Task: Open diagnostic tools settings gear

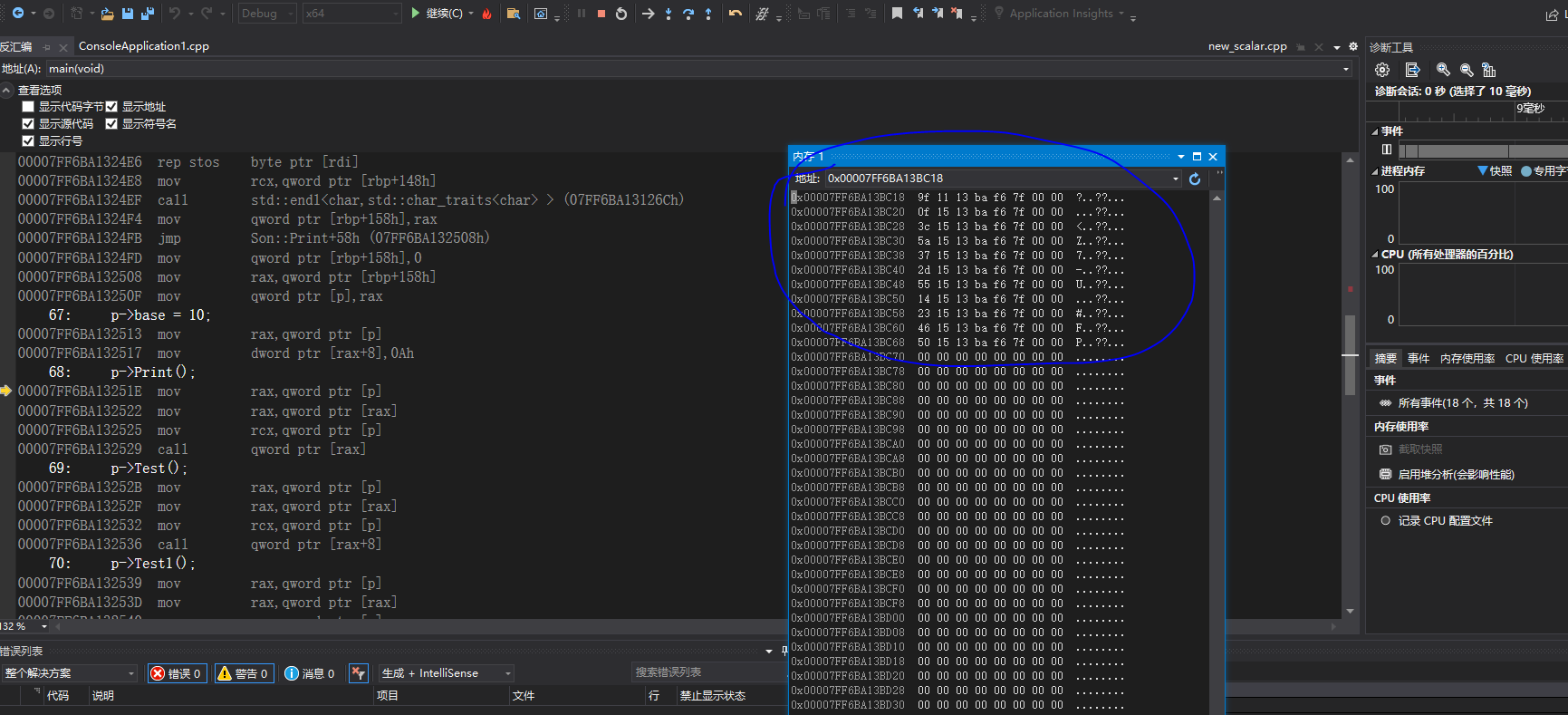Action: [x=1382, y=70]
